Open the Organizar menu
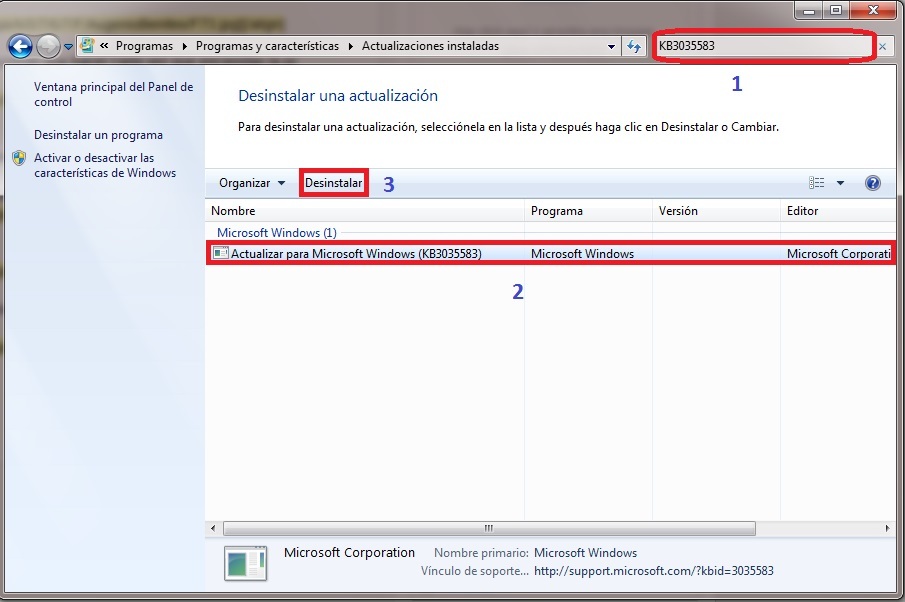Screen dimensions: 905x602 point(252,183)
